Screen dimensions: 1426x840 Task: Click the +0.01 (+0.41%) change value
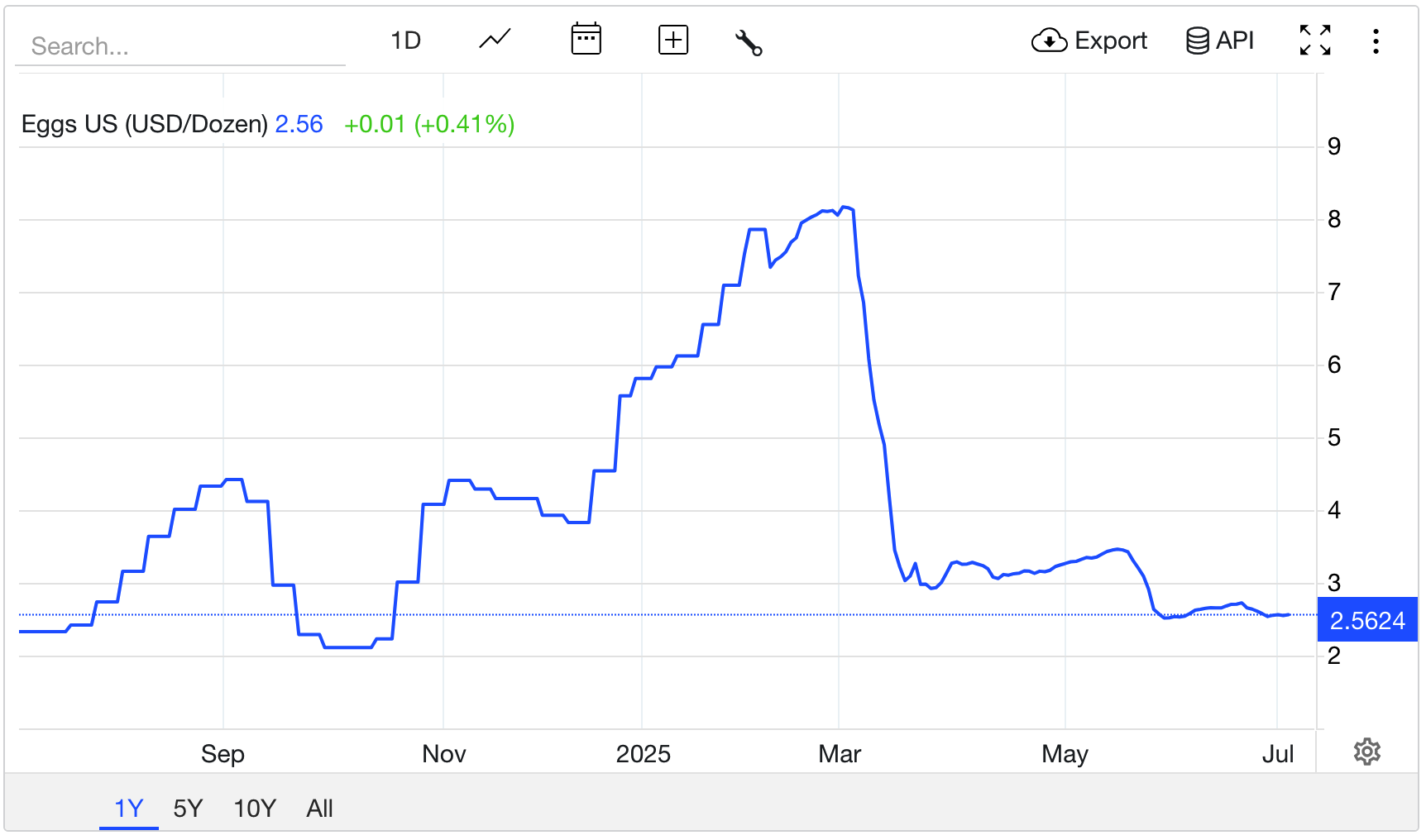[429, 124]
